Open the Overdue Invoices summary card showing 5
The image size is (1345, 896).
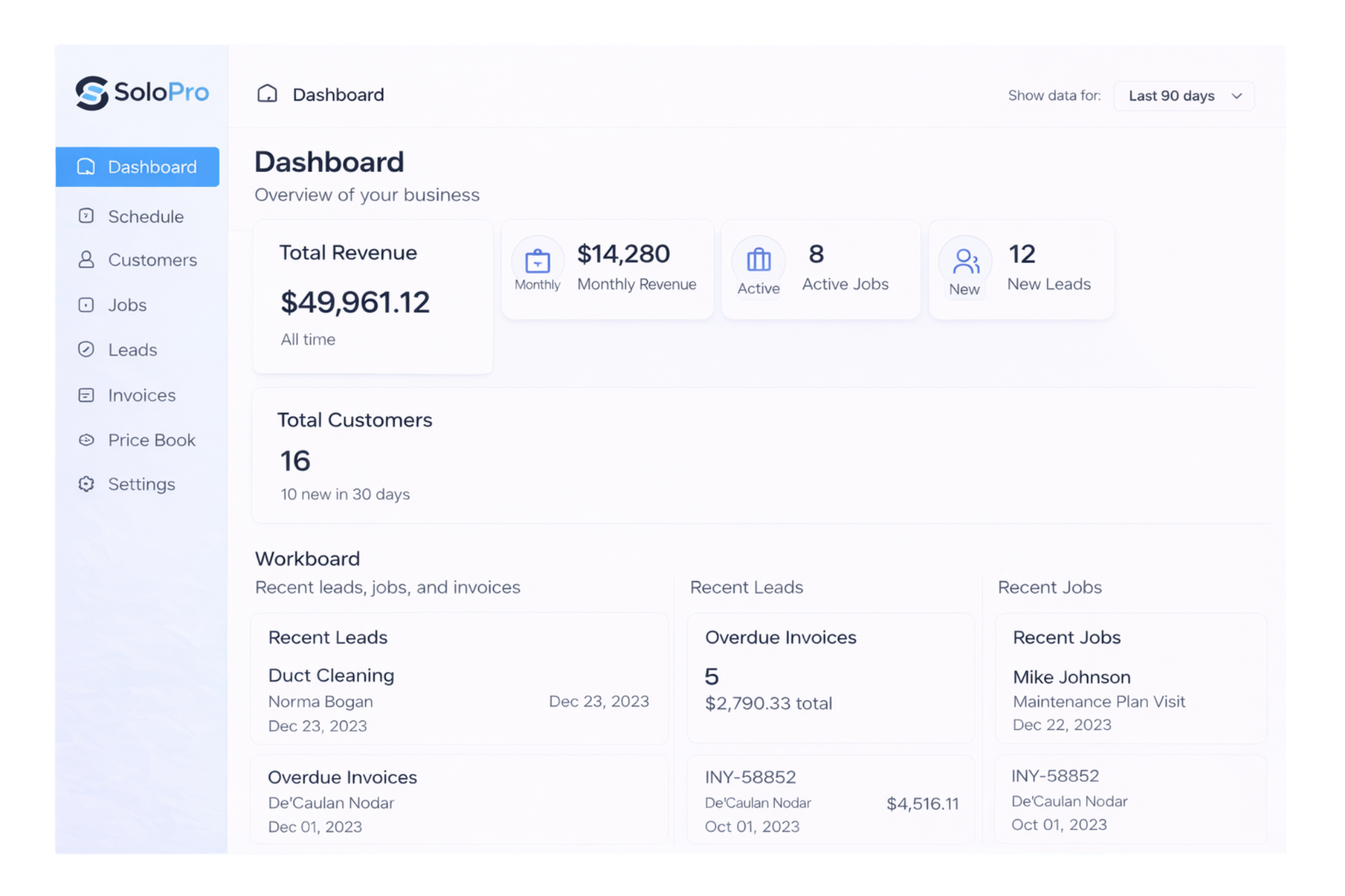[831, 678]
